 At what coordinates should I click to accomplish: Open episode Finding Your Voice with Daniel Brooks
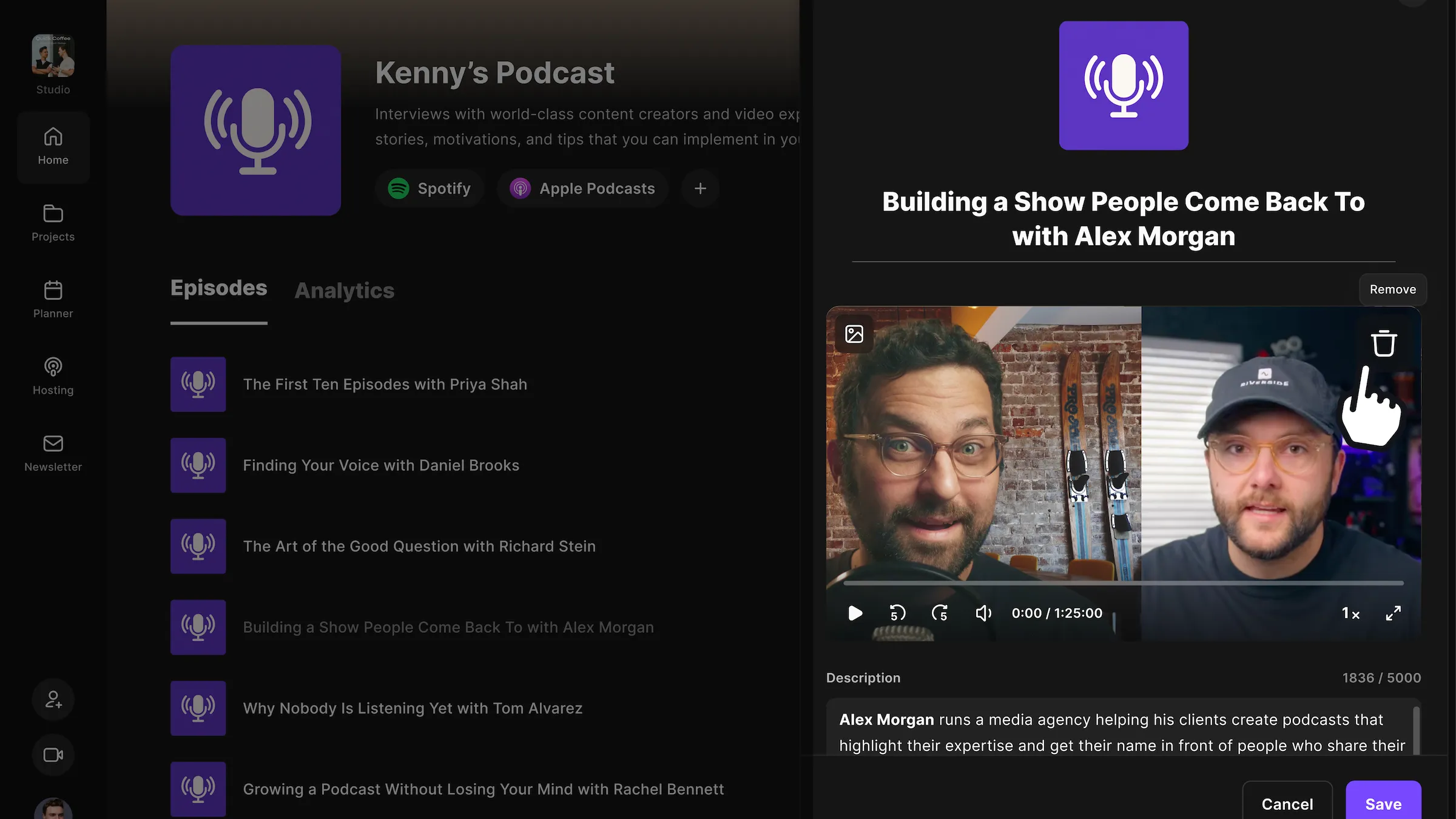(381, 465)
